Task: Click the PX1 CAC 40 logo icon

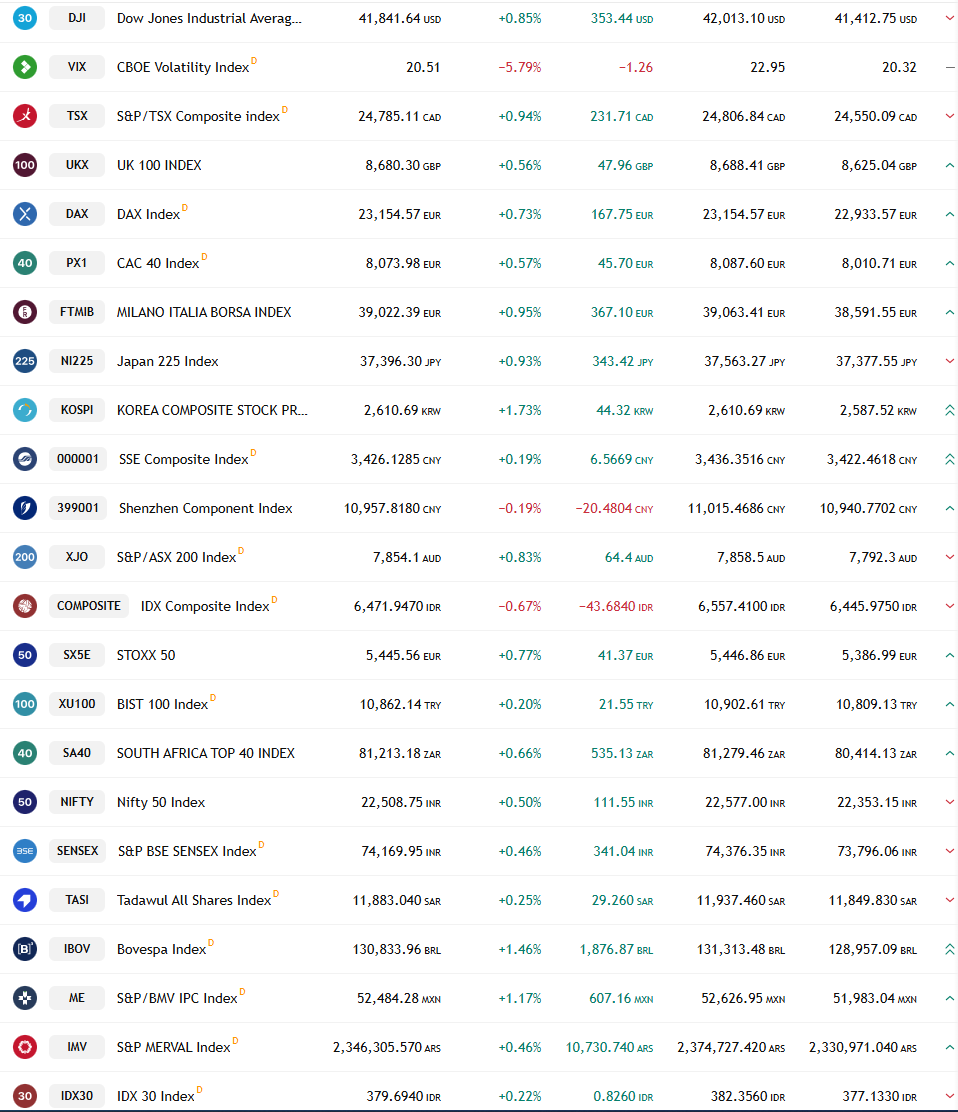Action: point(25,263)
